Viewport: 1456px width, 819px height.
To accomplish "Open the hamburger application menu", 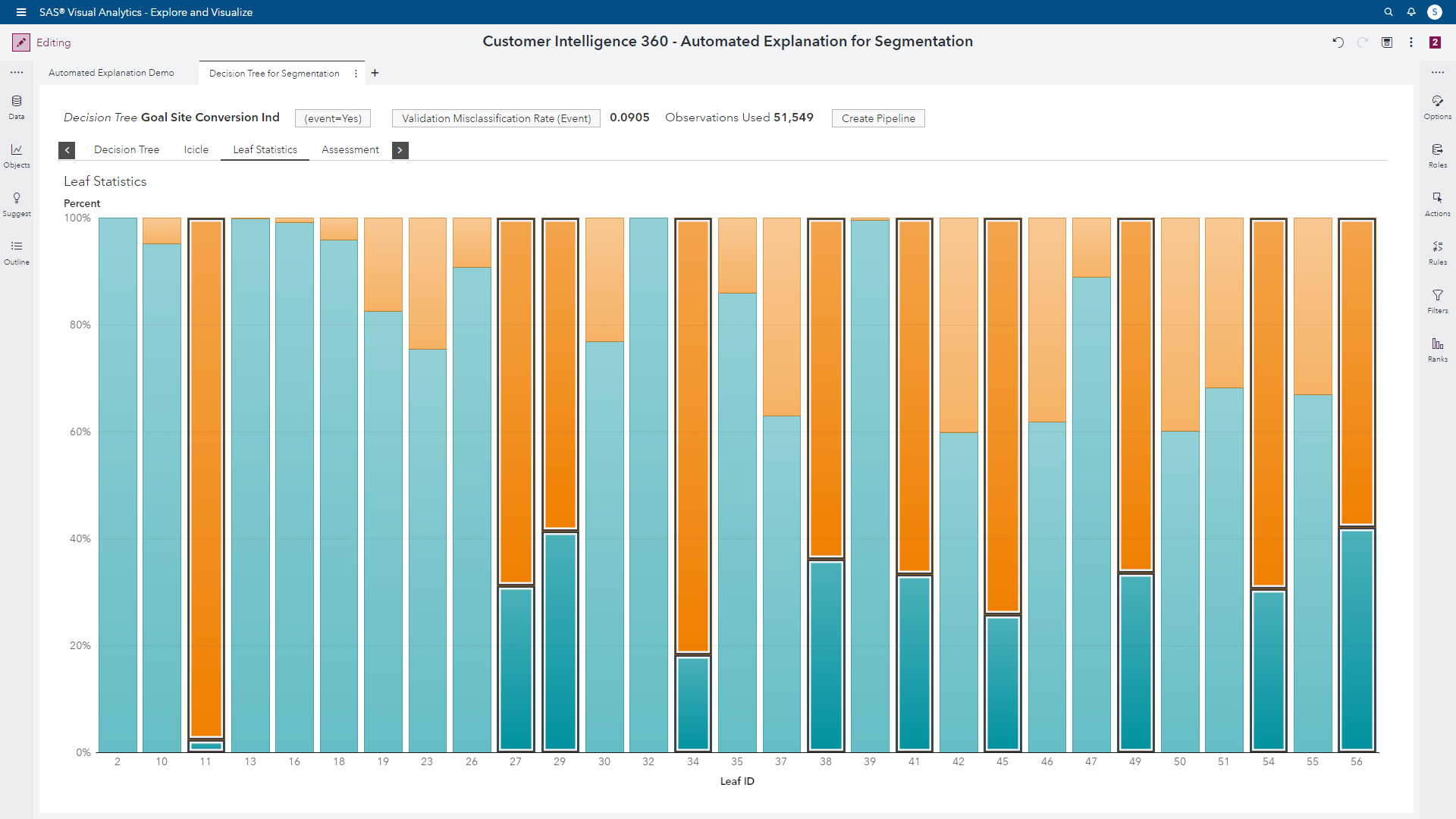I will coord(21,12).
